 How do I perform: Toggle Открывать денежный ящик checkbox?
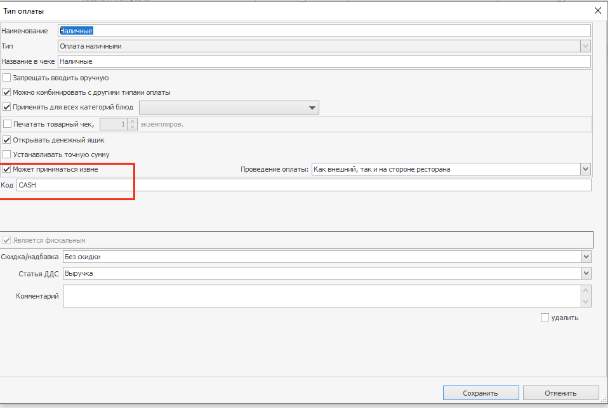pyautogui.click(x=8, y=140)
